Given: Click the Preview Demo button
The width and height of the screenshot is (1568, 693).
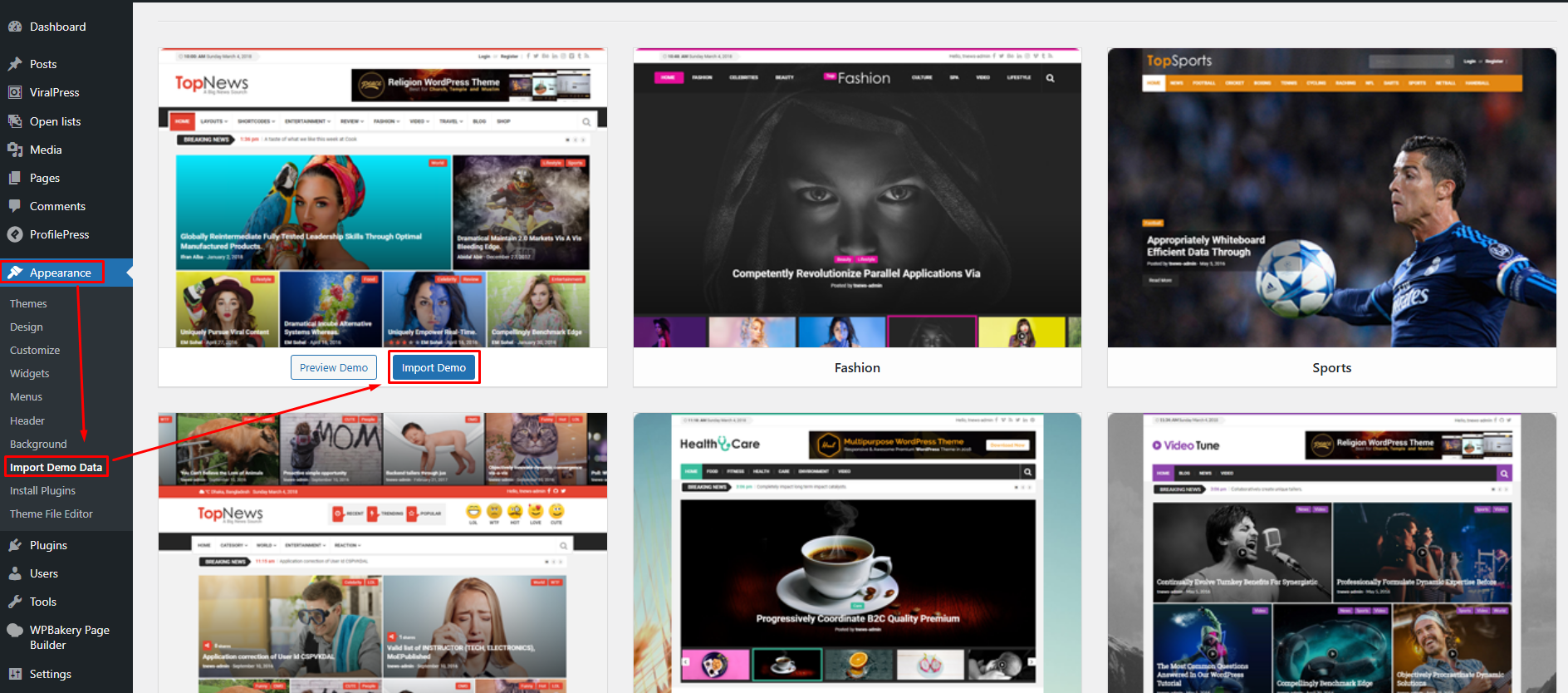Looking at the screenshot, I should (334, 367).
